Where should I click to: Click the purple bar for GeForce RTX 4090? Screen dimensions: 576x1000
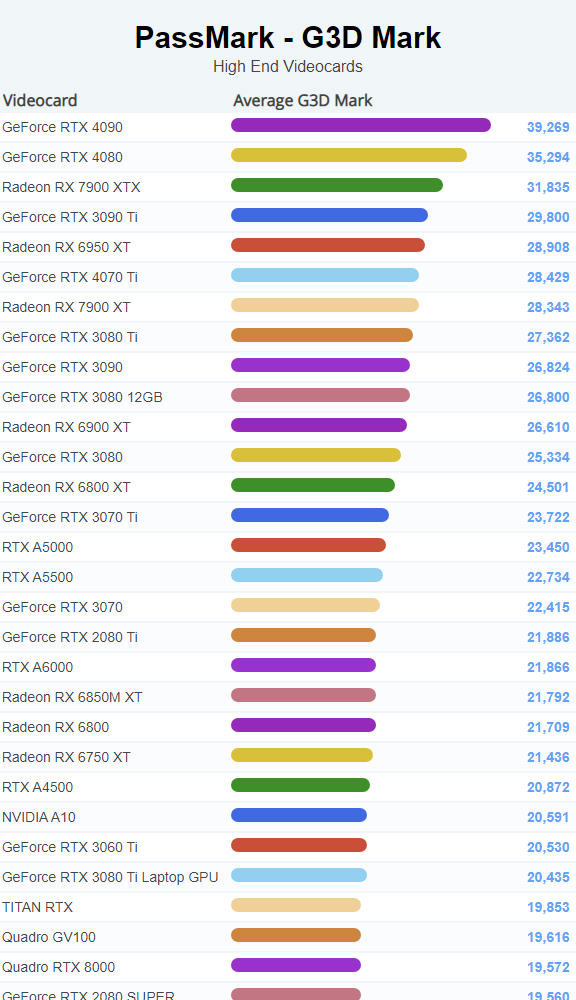tap(361, 125)
